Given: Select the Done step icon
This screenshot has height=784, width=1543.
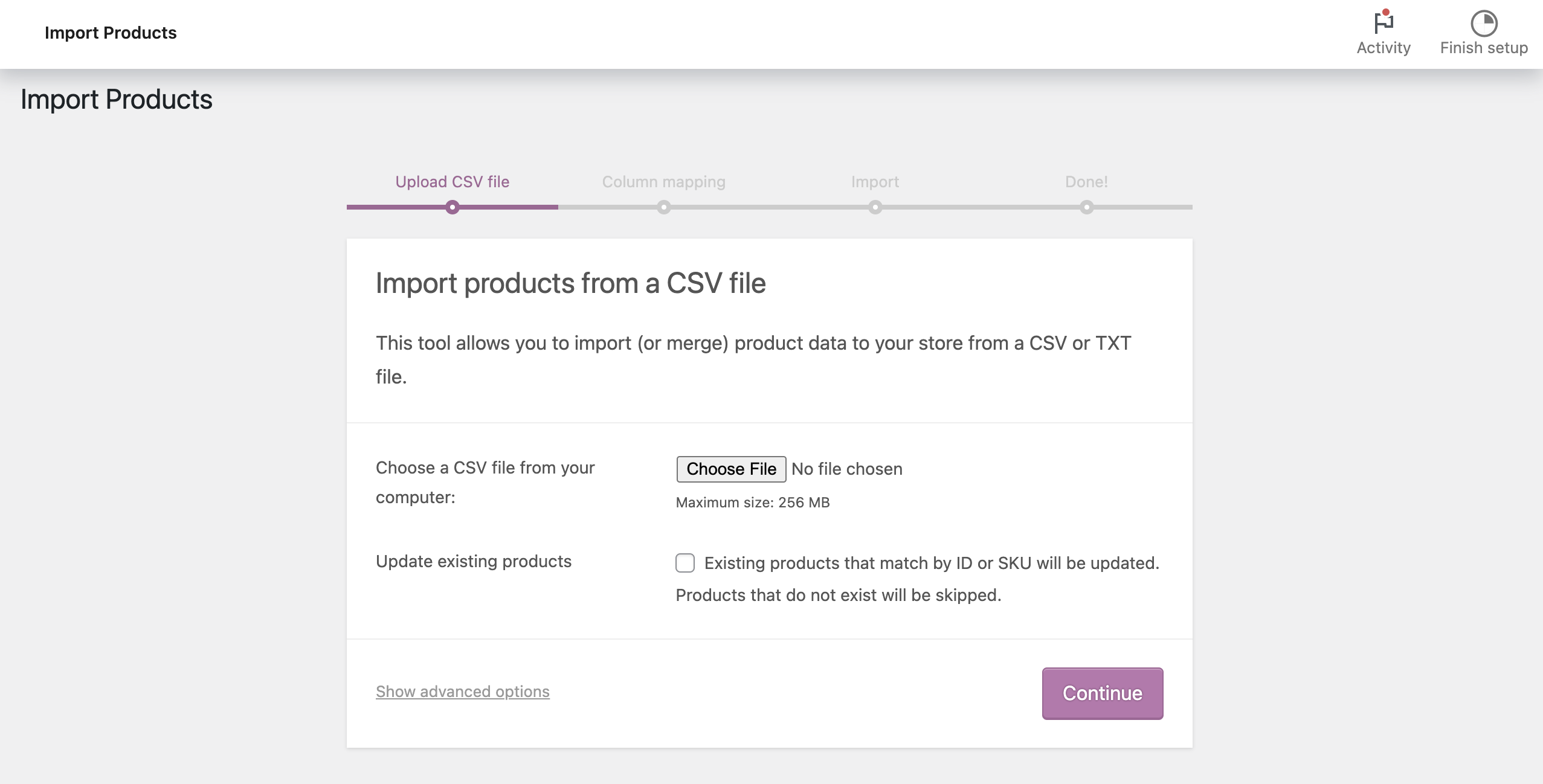Looking at the screenshot, I should [1086, 207].
